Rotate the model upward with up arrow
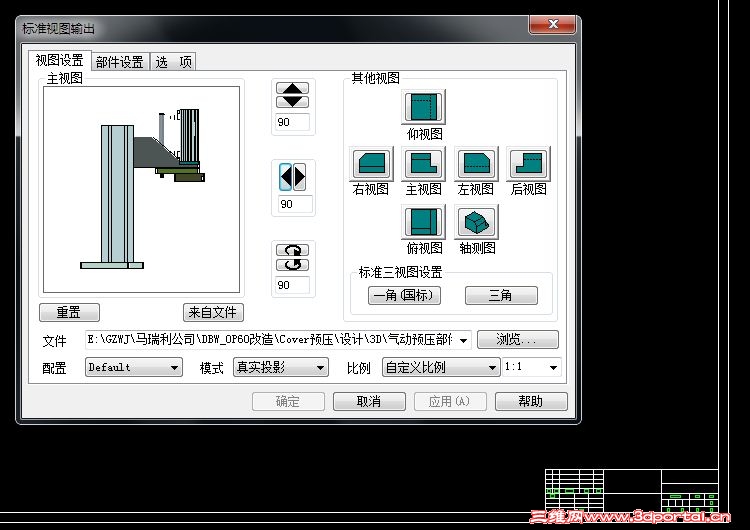This screenshot has width=750, height=530. [293, 88]
